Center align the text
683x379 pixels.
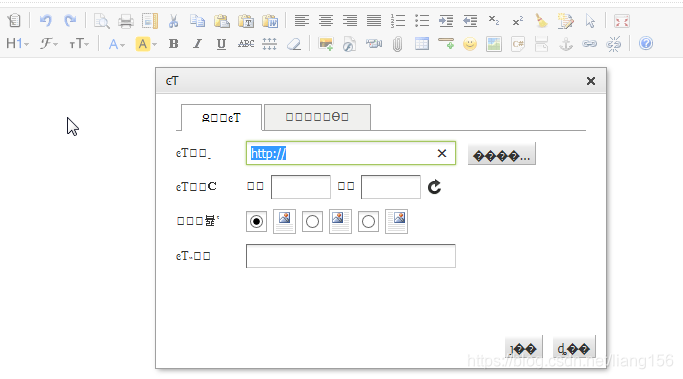tap(326, 20)
